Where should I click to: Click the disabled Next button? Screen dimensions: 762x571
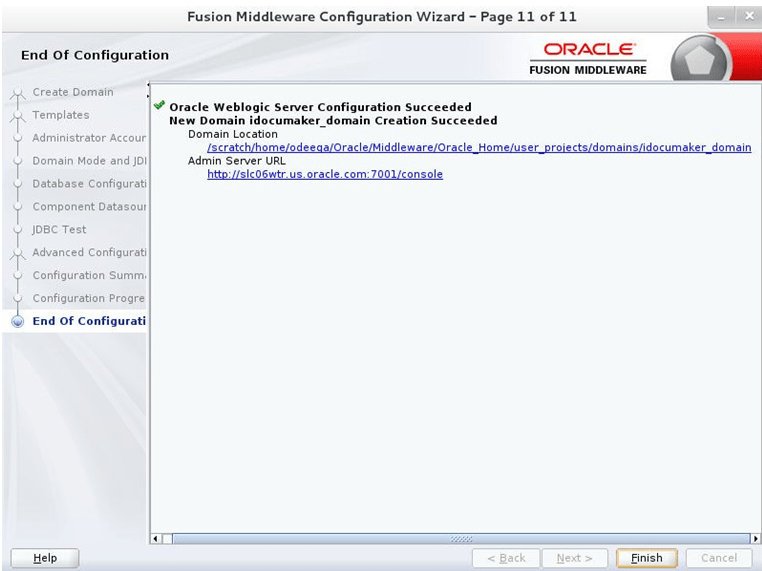click(x=574, y=558)
